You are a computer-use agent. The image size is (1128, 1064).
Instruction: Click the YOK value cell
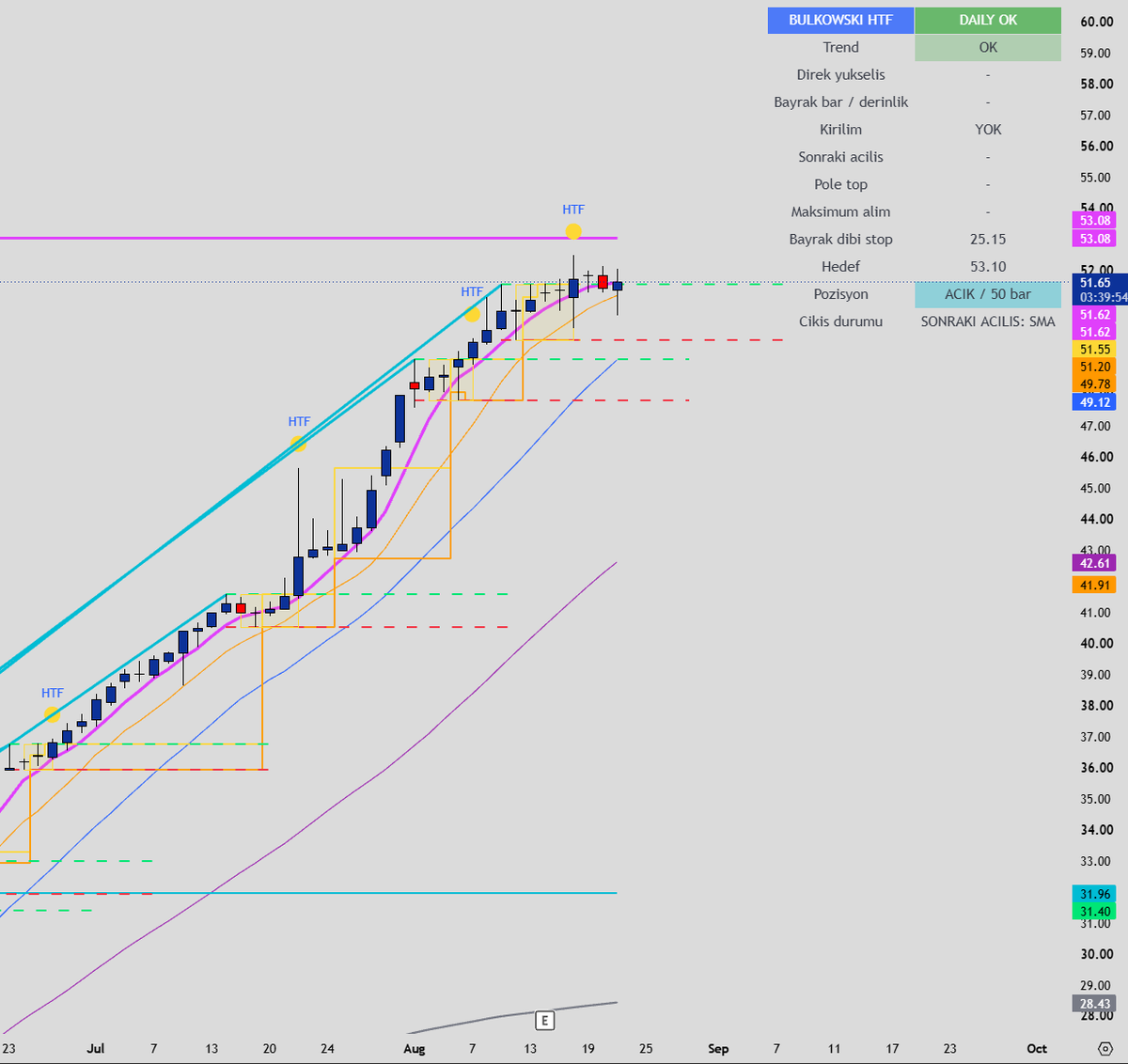tap(988, 129)
